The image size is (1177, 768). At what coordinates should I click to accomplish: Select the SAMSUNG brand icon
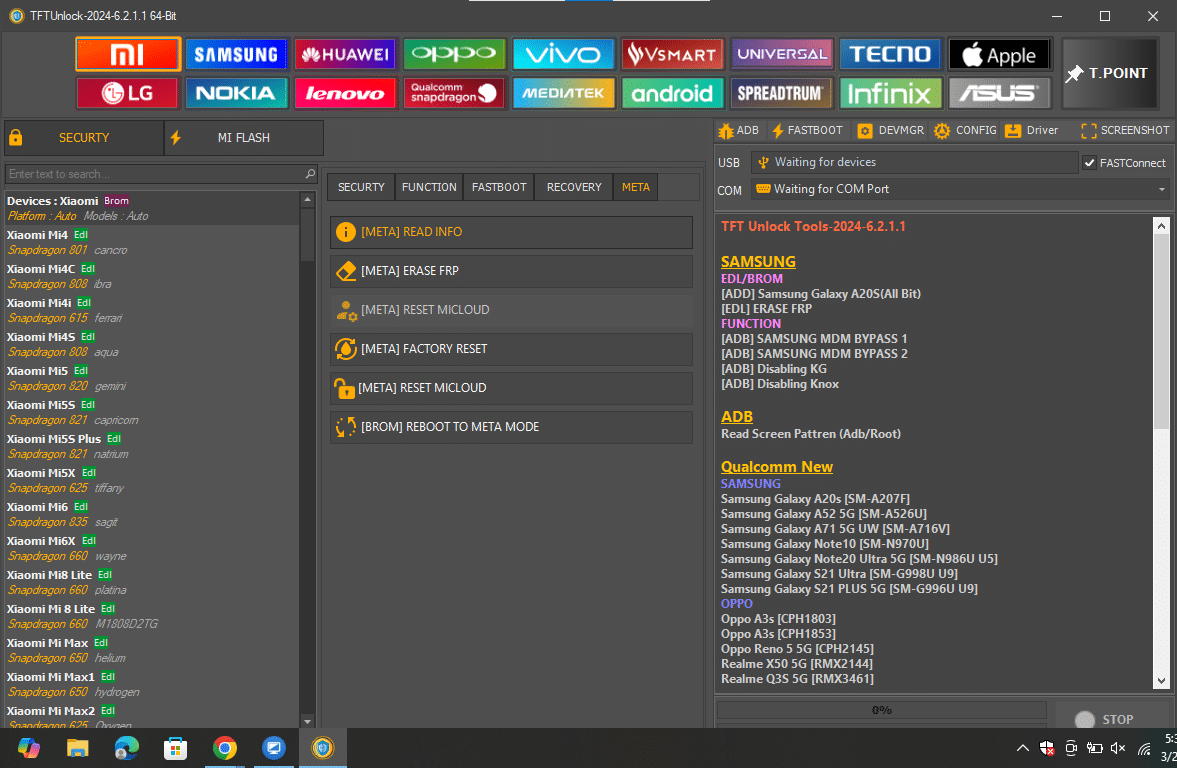[x=236, y=54]
